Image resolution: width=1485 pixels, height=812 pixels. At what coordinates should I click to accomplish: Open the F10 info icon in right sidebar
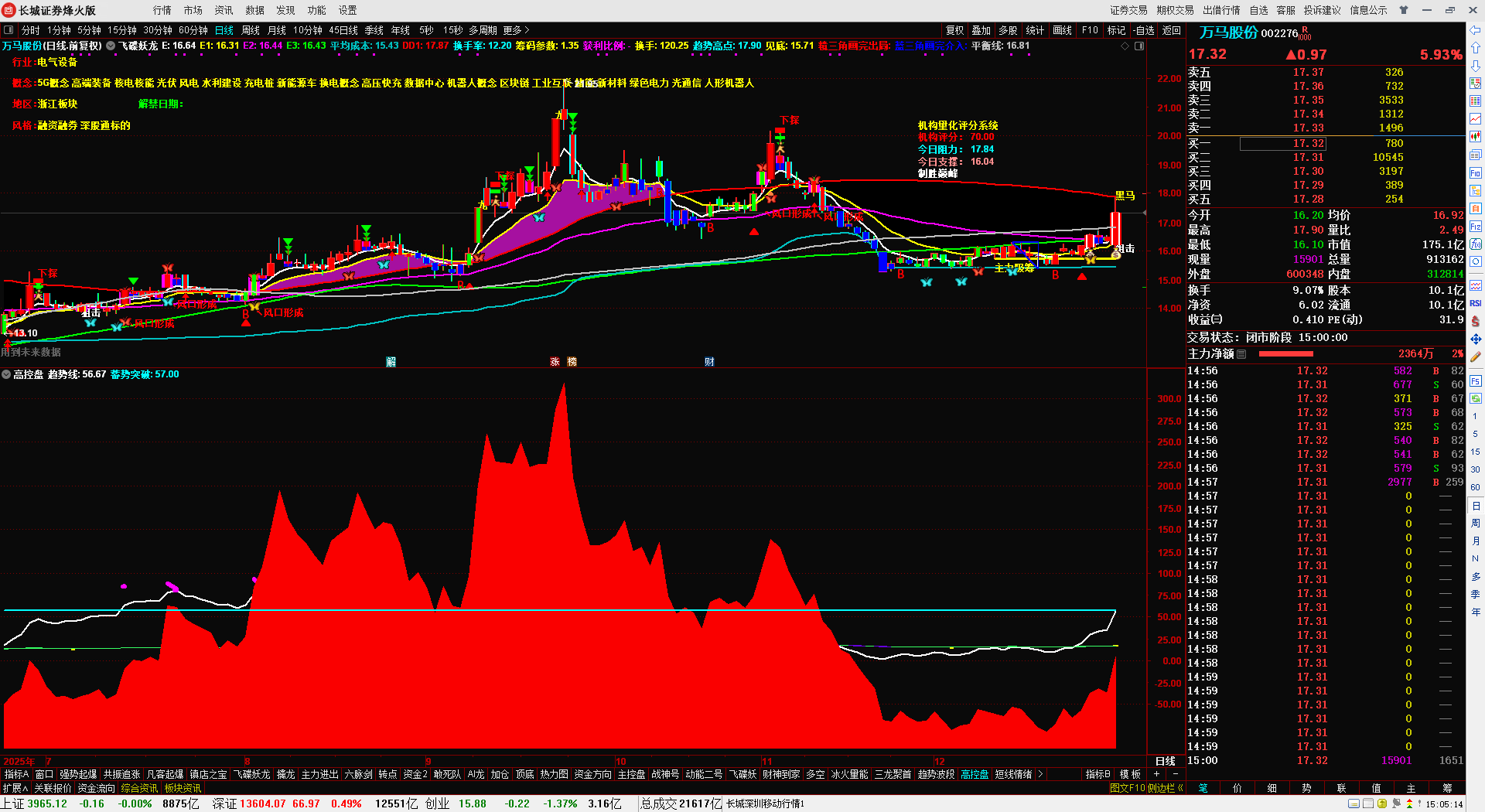(1476, 173)
